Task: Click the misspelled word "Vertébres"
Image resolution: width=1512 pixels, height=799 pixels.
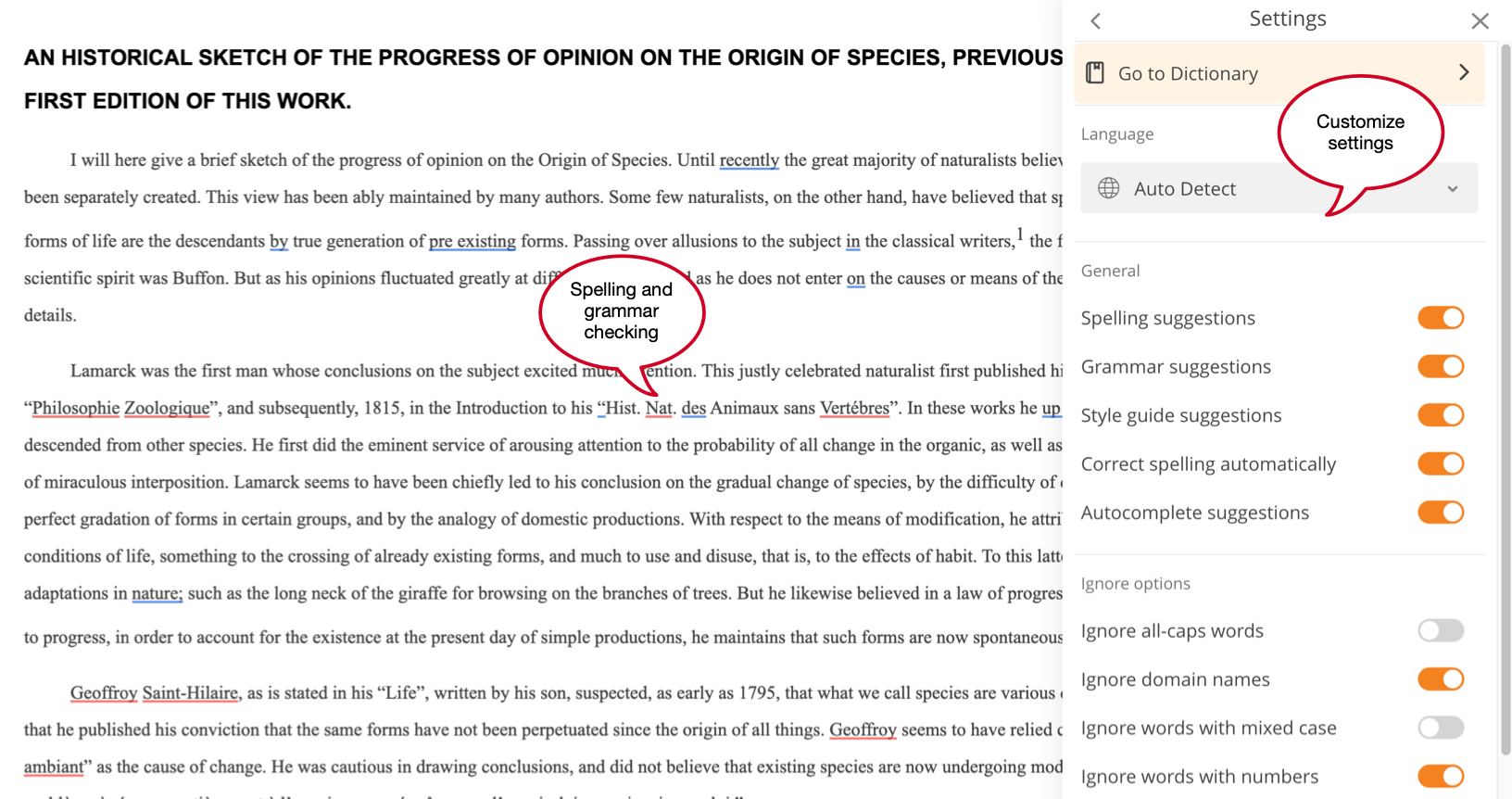Action: pyautogui.click(x=854, y=409)
